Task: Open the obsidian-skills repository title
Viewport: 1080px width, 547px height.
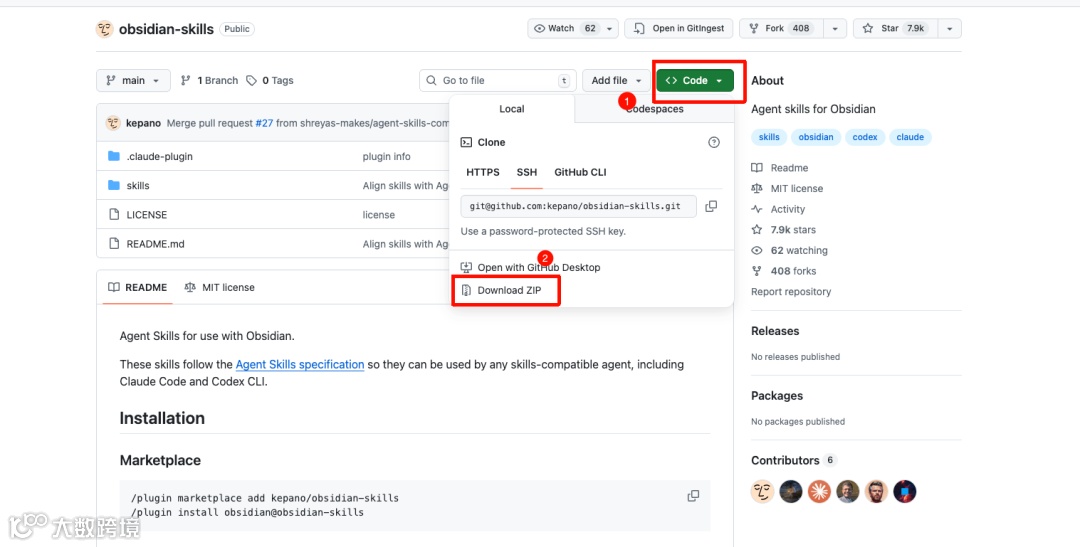Action: point(166,29)
